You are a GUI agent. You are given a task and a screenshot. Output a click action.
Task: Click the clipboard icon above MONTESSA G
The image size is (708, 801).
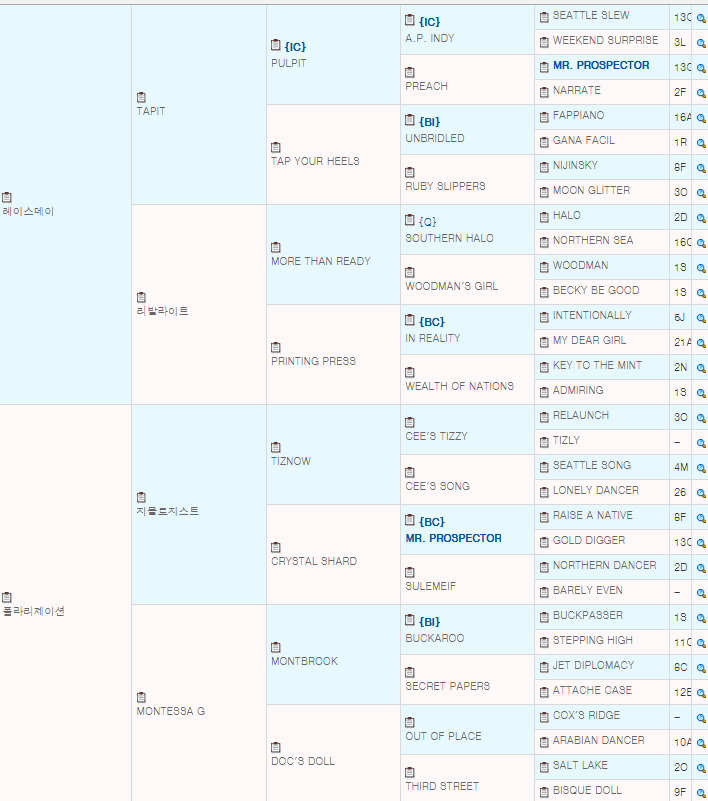coord(141,697)
